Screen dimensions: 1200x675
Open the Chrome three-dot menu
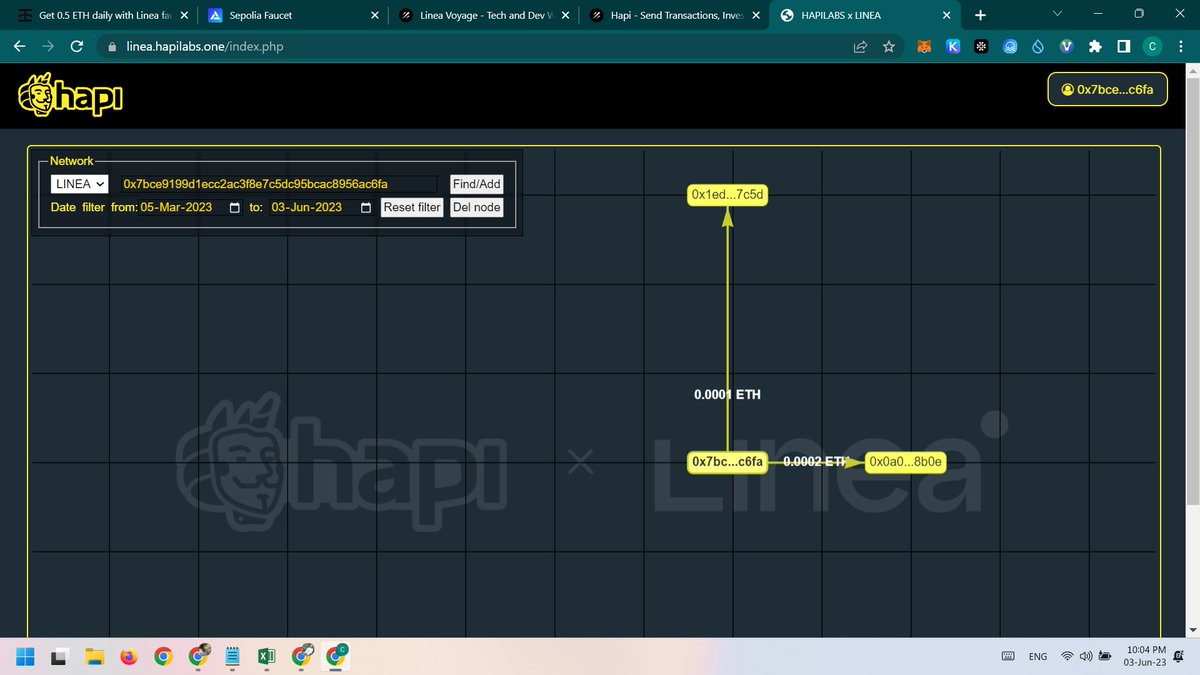[x=1181, y=46]
